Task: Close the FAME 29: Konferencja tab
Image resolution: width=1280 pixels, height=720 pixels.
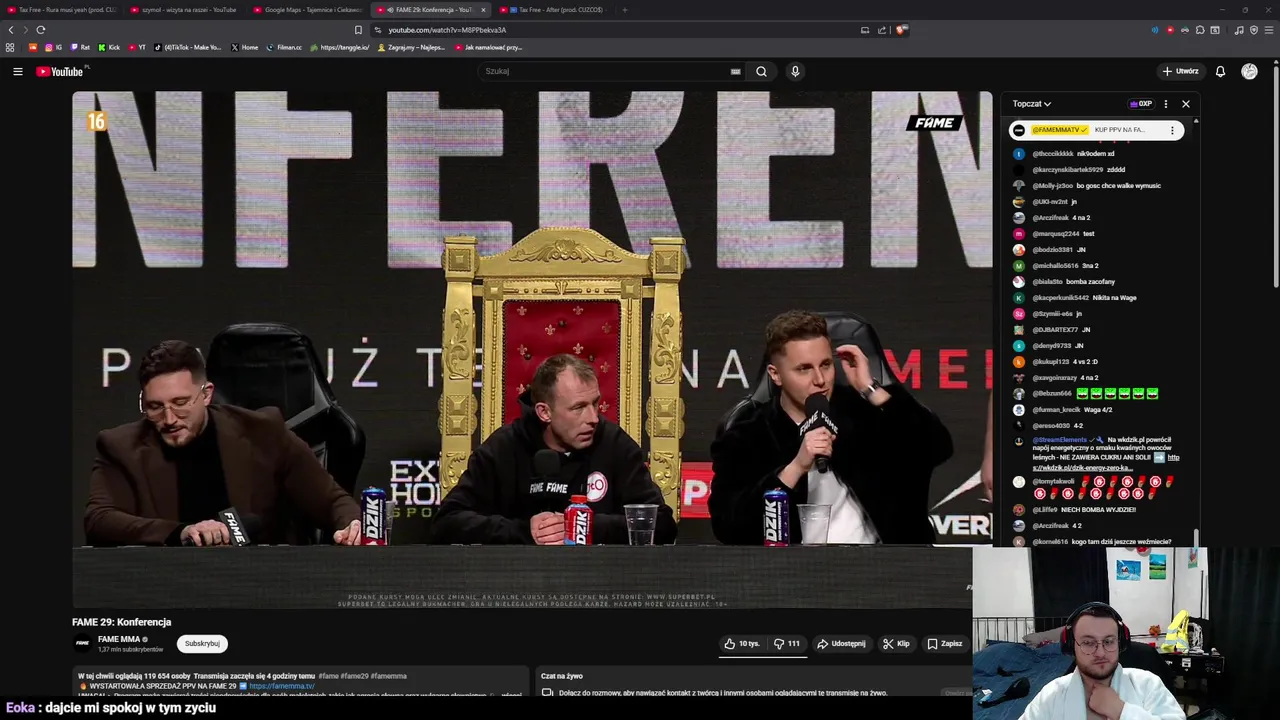Action: tap(483, 10)
